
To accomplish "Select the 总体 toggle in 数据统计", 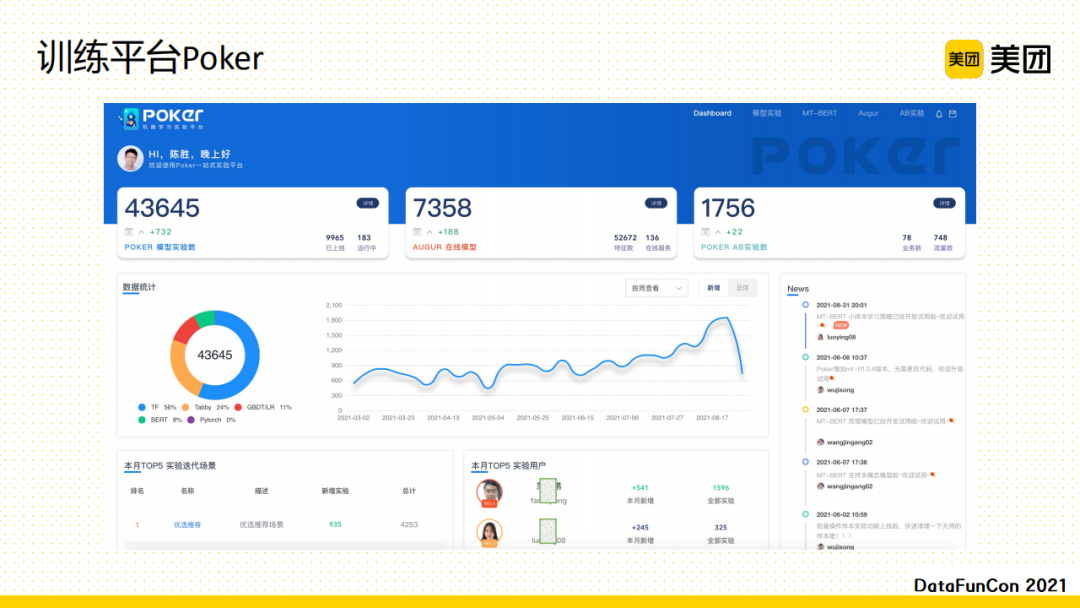I will pyautogui.click(x=742, y=289).
